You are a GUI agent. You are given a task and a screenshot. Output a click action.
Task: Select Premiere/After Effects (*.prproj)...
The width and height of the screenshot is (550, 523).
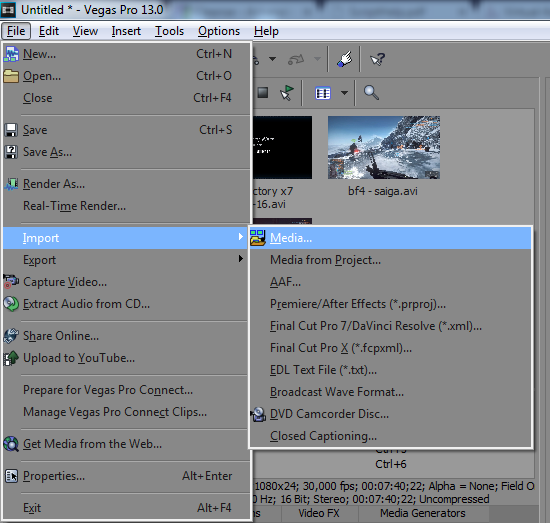390,304
